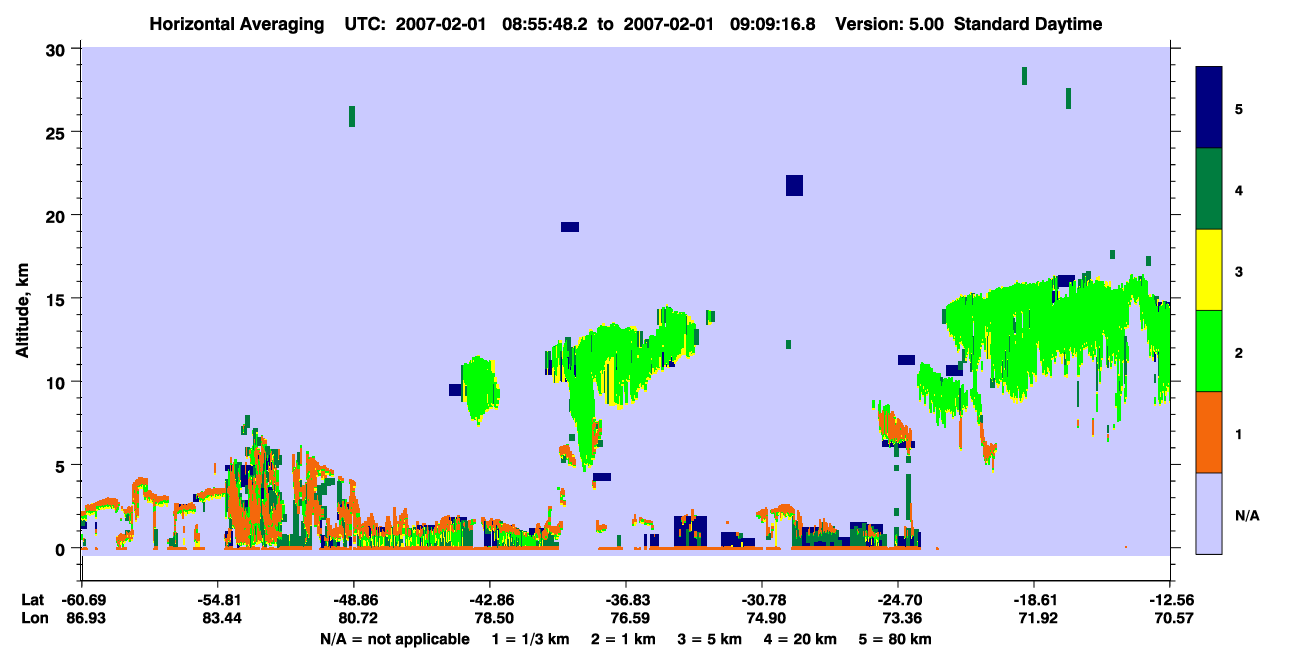1300x667 pixels.
Task: Click the dark blue level 5 legend swatch
Action: 1209,108
